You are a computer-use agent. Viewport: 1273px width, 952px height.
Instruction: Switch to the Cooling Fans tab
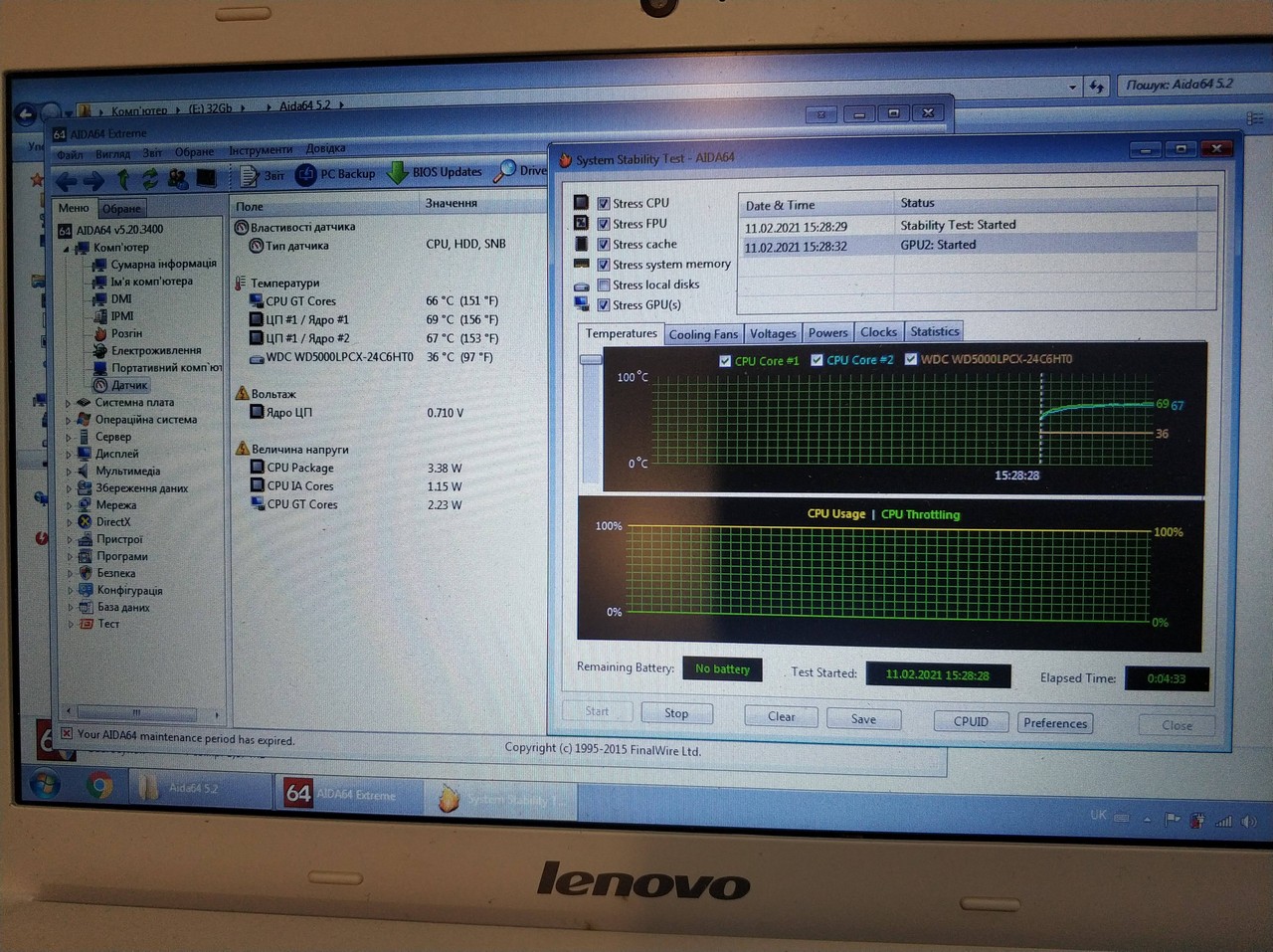tap(703, 334)
